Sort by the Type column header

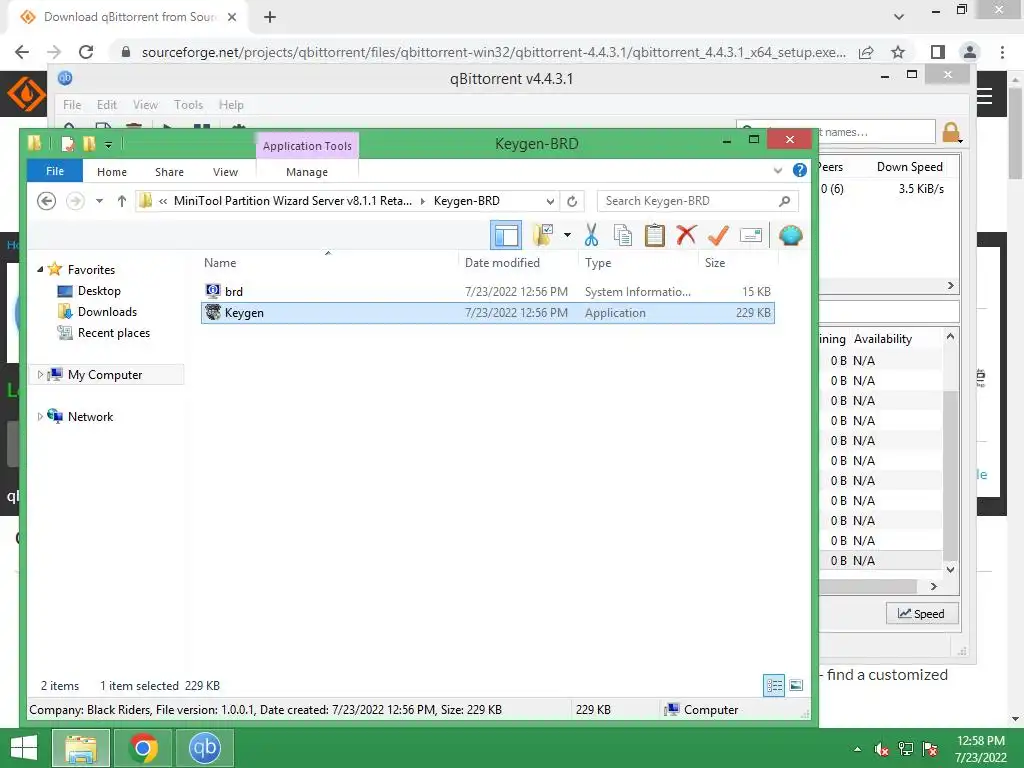click(598, 263)
